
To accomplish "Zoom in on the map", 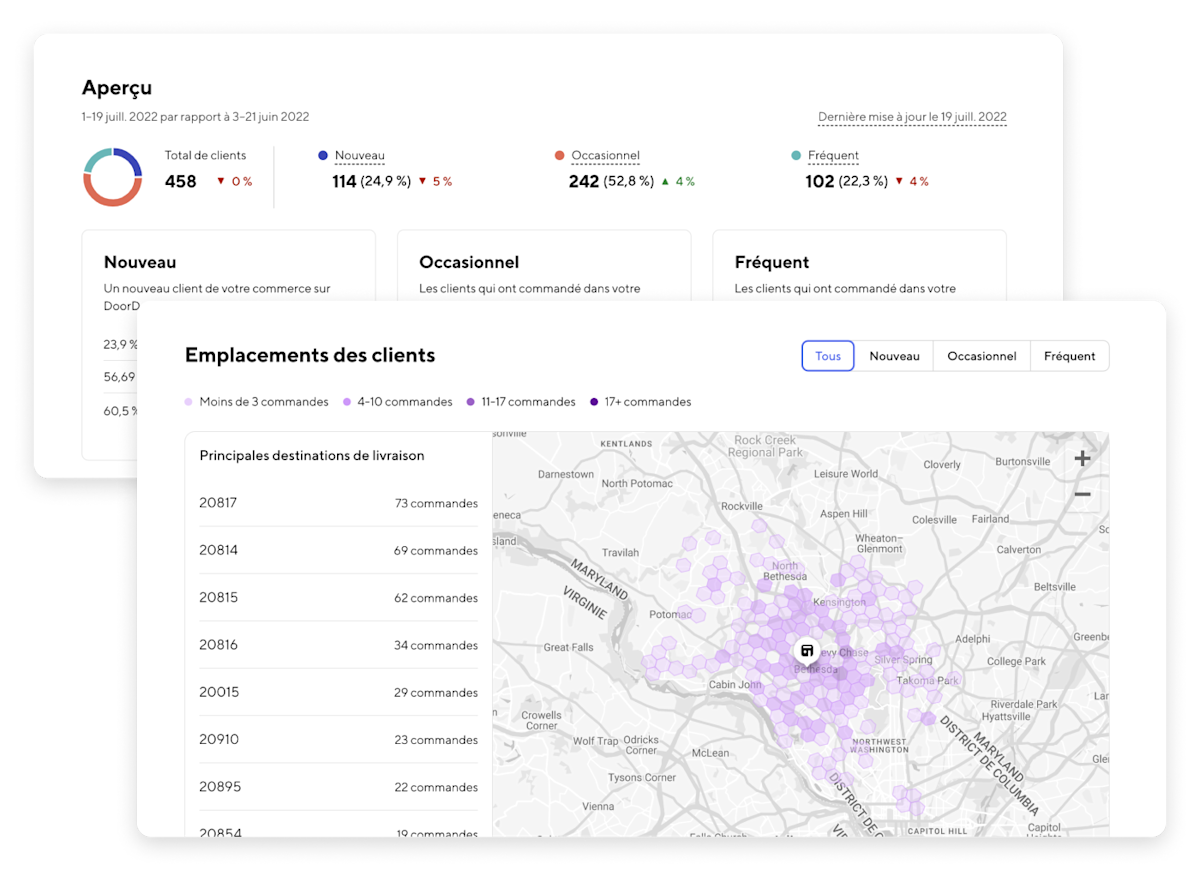I will 1082,457.
